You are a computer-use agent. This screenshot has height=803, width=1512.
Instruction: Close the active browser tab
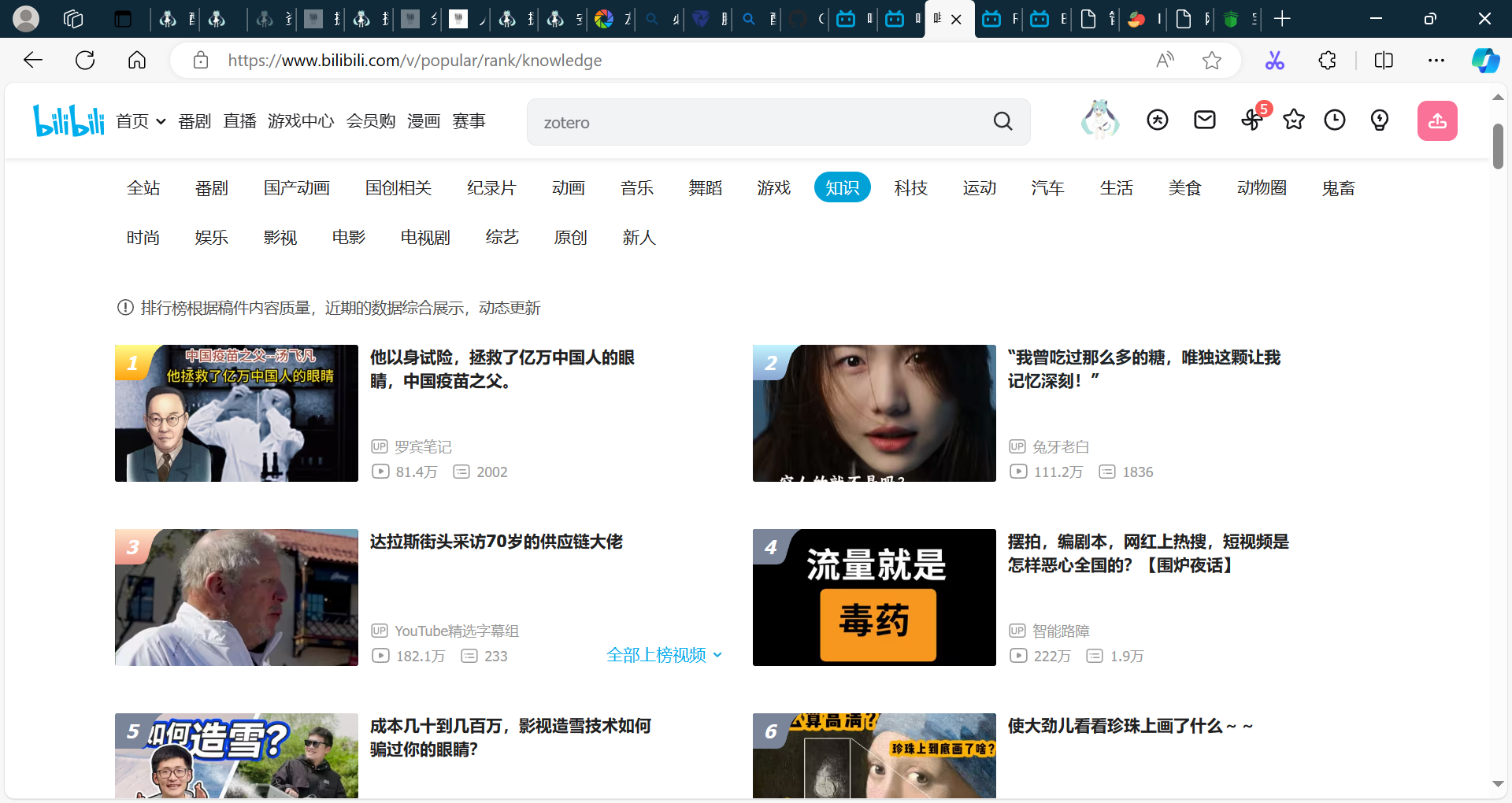click(x=956, y=19)
